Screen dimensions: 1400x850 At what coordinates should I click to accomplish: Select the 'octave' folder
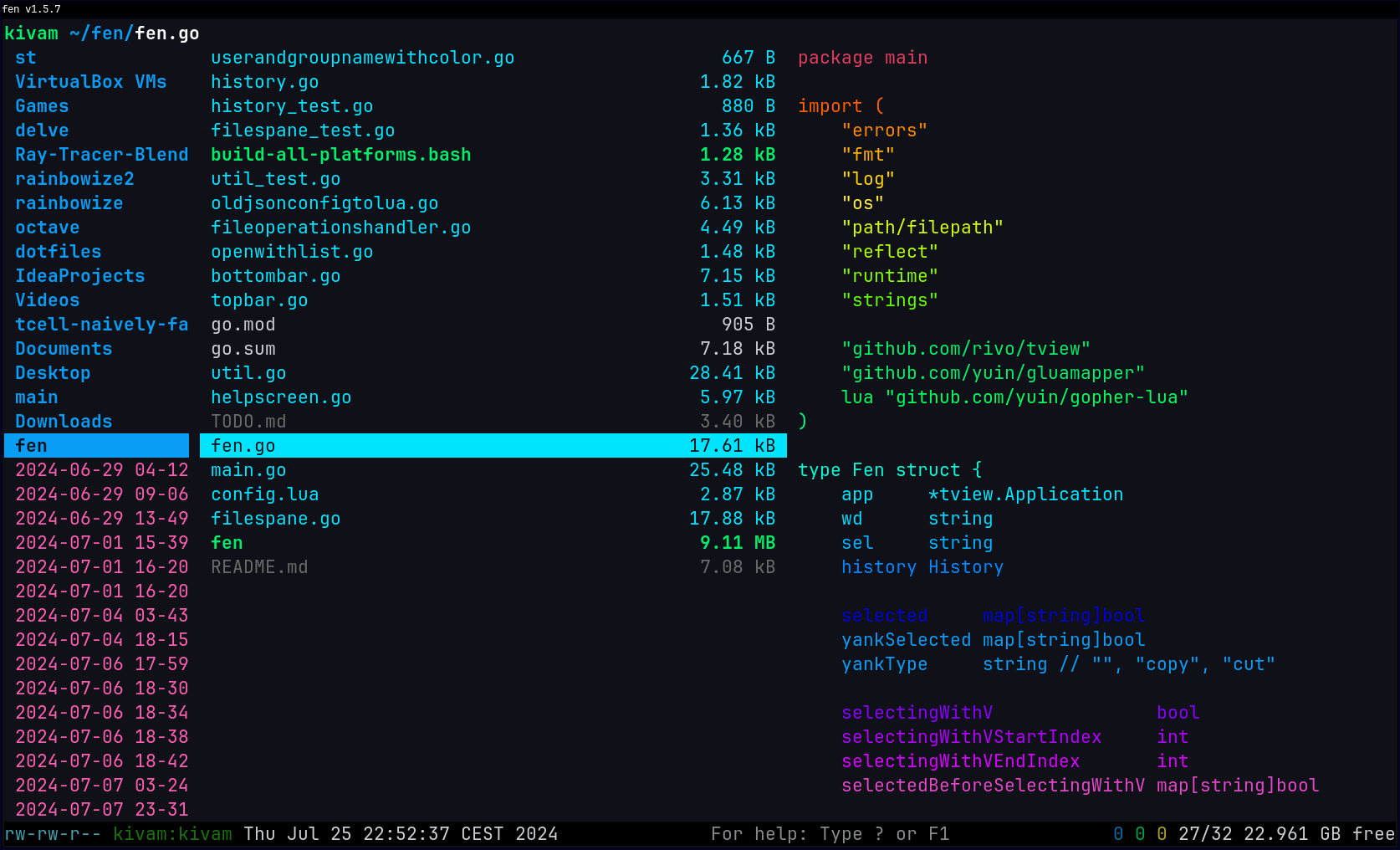pyautogui.click(x=48, y=228)
